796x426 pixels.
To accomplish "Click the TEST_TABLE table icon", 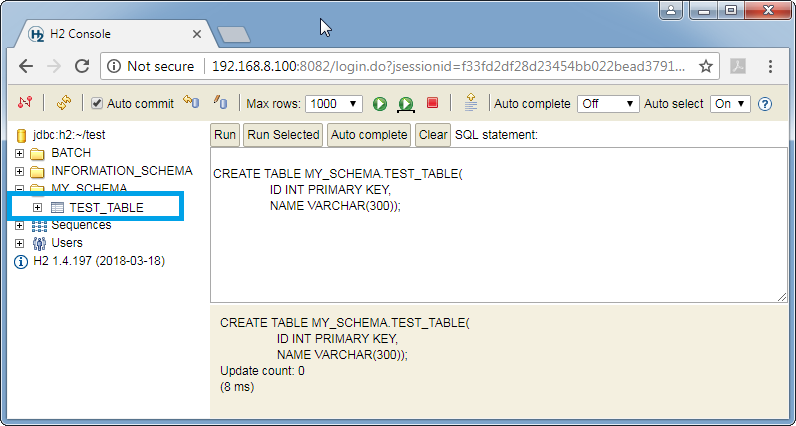I will point(57,207).
